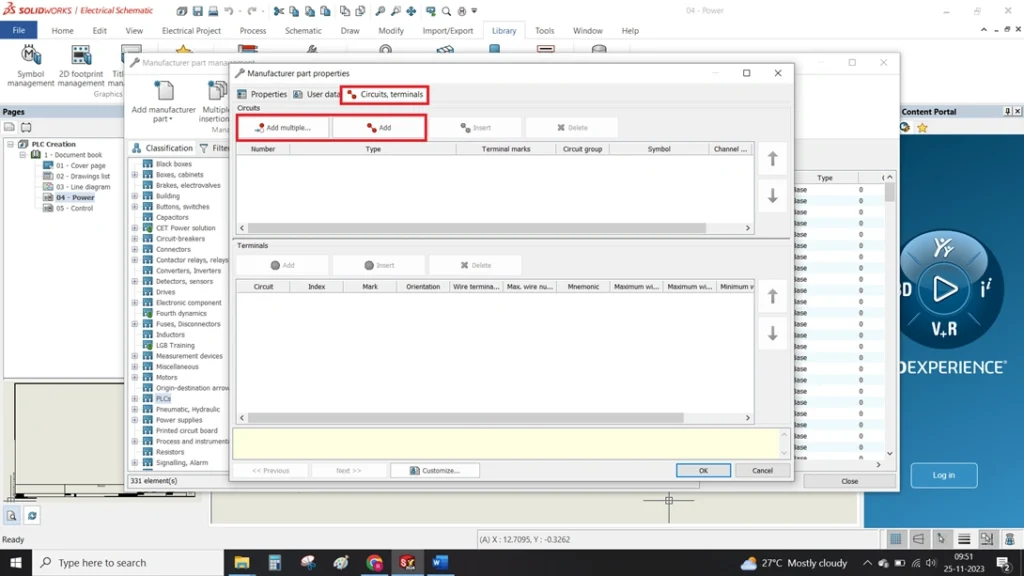The width and height of the screenshot is (1024, 576).
Task: Expand the Connectors classification node
Action: [x=135, y=249]
